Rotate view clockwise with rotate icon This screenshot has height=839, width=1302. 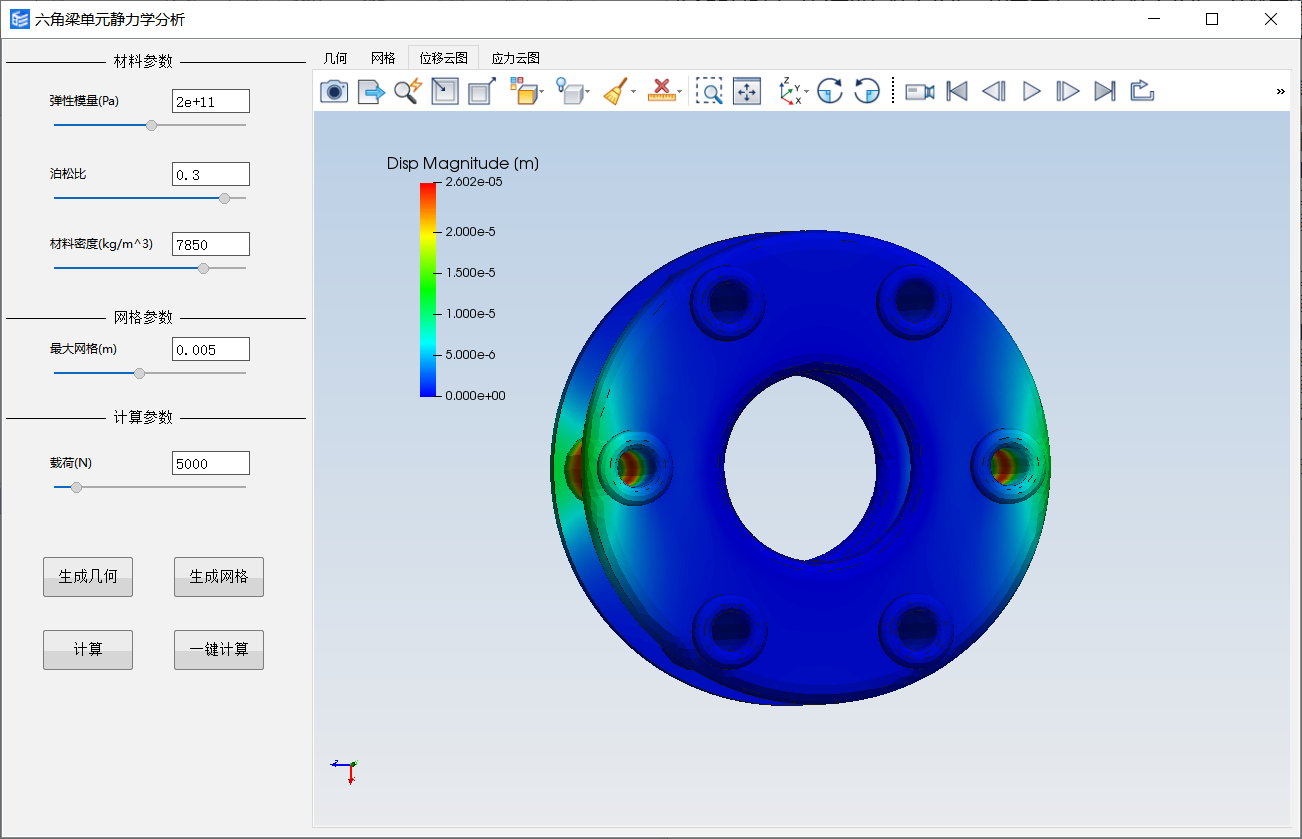click(x=829, y=92)
